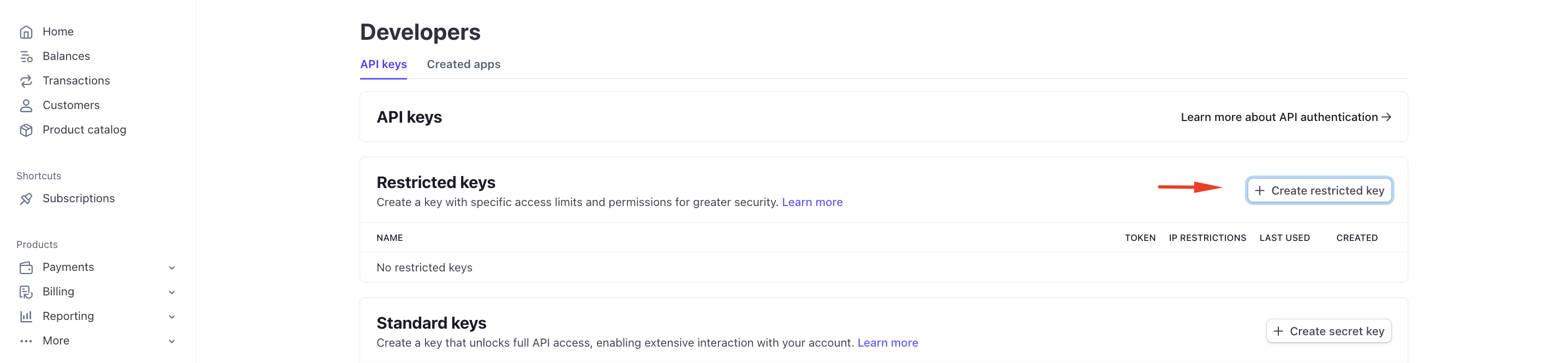Open Balances via its sidebar icon
Screen dimensions: 1568x363
26,57
